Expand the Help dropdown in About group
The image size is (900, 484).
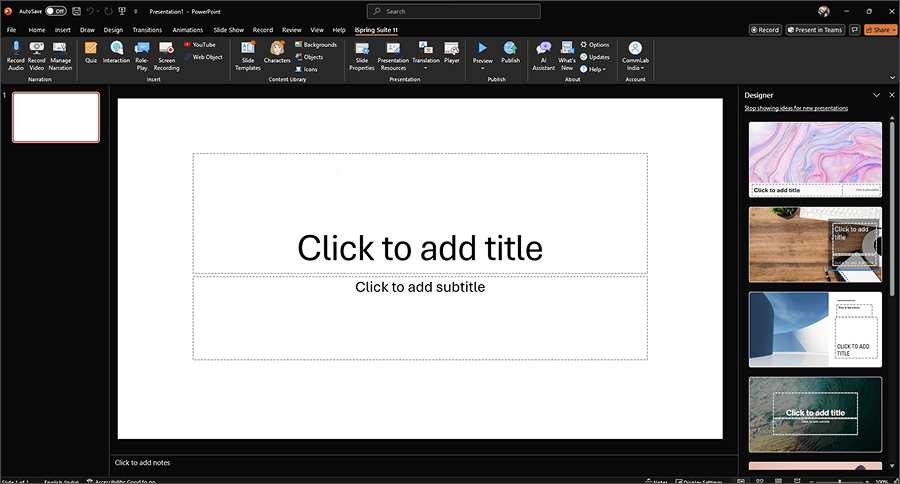pos(596,69)
